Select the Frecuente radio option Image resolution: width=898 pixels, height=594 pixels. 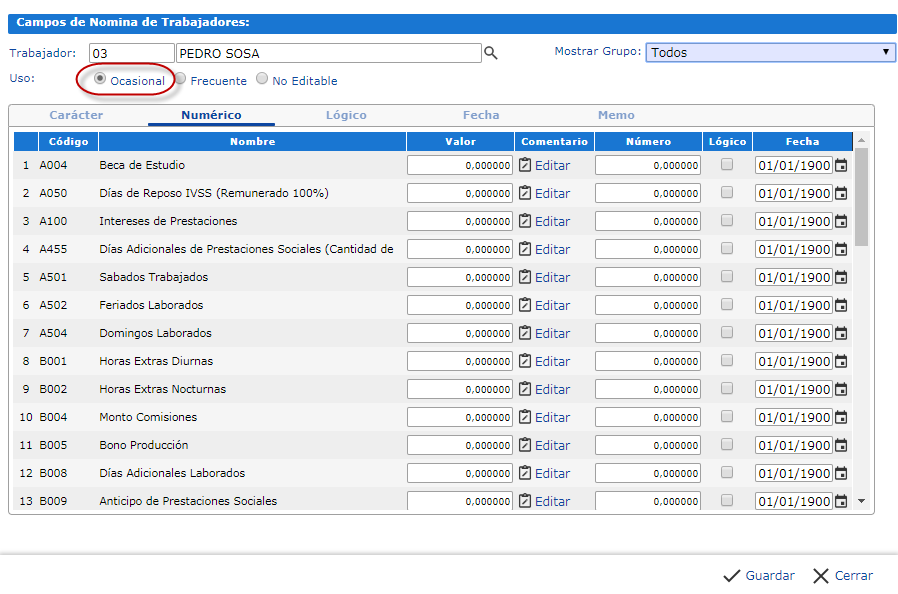(181, 80)
